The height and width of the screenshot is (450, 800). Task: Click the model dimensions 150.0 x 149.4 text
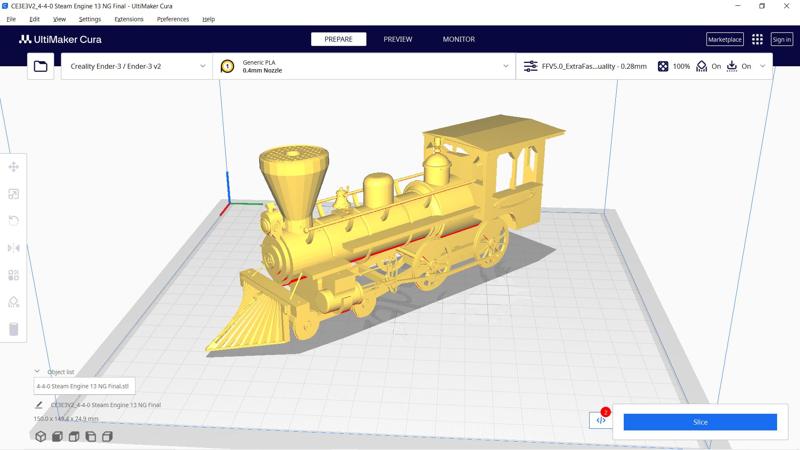click(x=66, y=418)
